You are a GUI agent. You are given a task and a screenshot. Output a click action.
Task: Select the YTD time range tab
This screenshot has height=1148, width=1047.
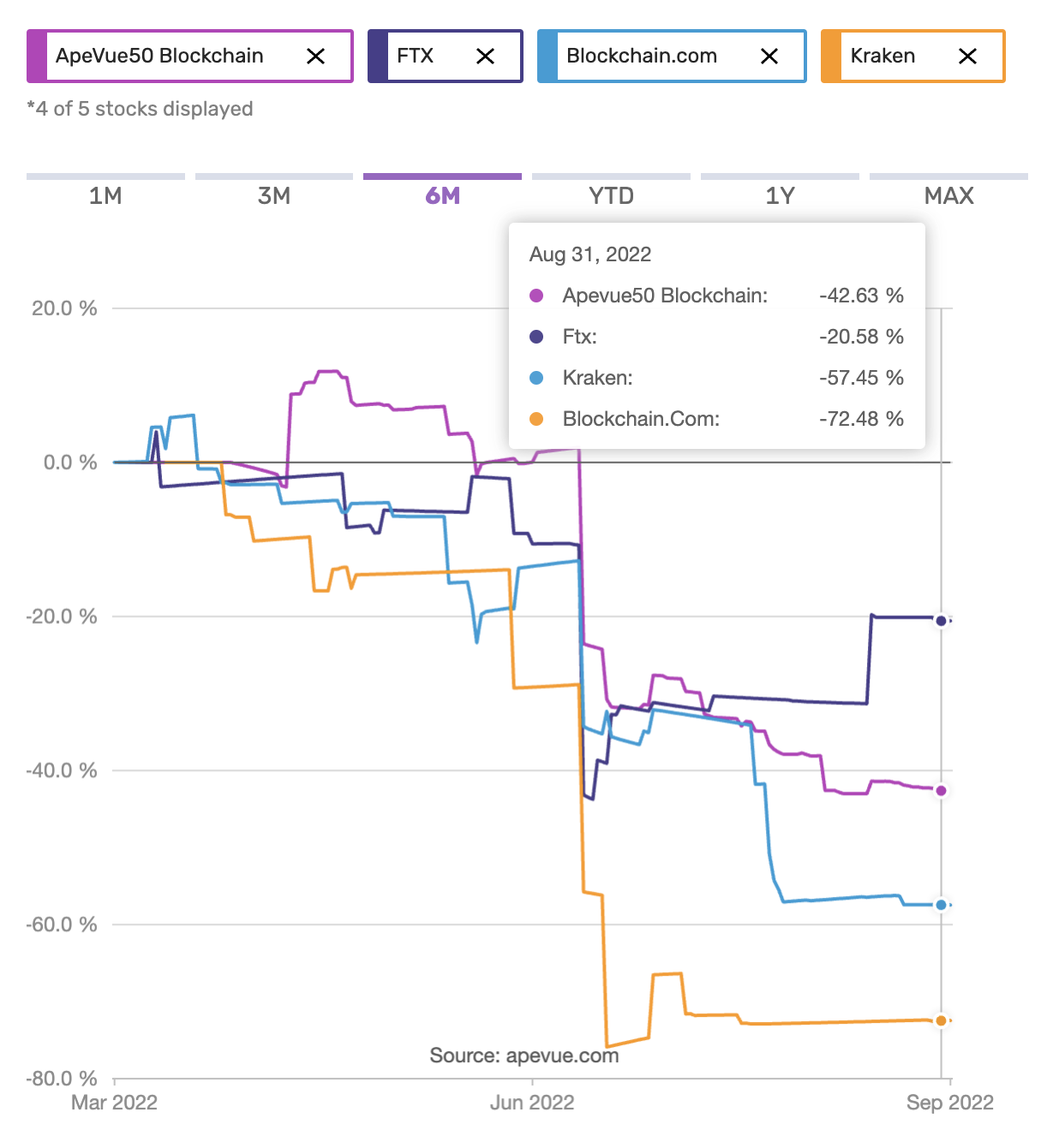611,195
